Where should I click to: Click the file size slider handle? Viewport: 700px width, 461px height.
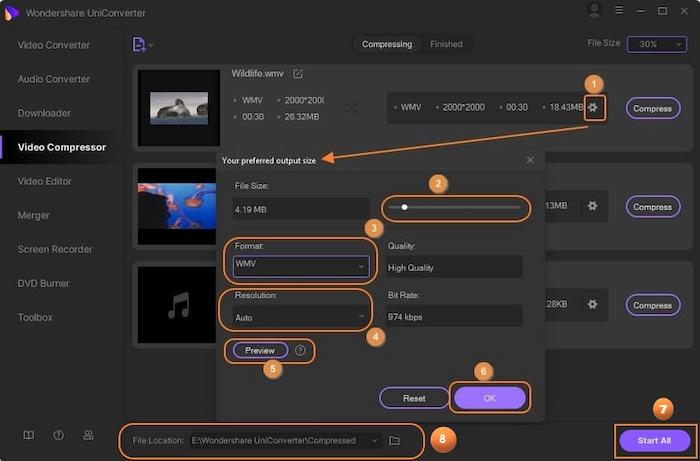[x=404, y=207]
